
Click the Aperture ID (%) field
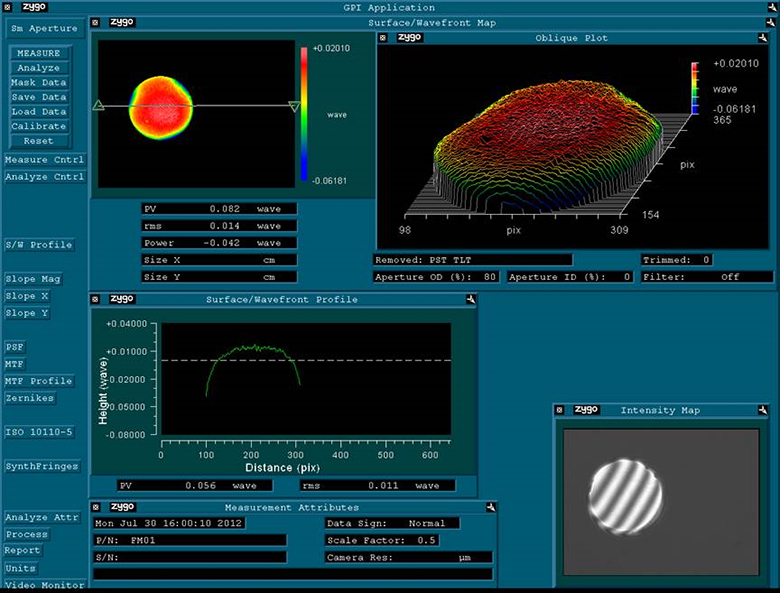[570, 277]
